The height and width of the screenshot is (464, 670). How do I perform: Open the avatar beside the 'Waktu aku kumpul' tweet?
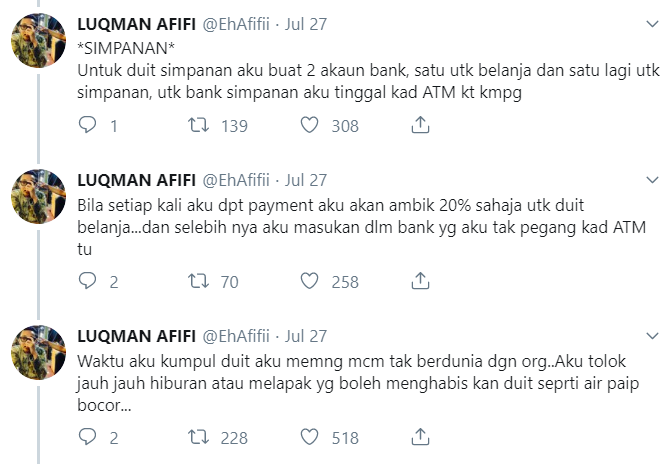click(38, 352)
